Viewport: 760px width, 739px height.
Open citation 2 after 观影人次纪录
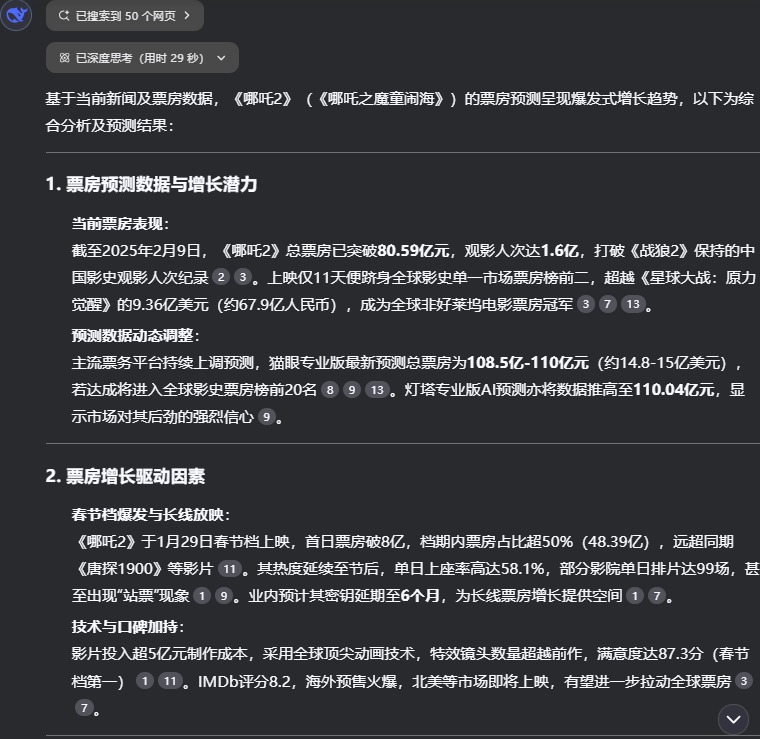tap(221, 279)
